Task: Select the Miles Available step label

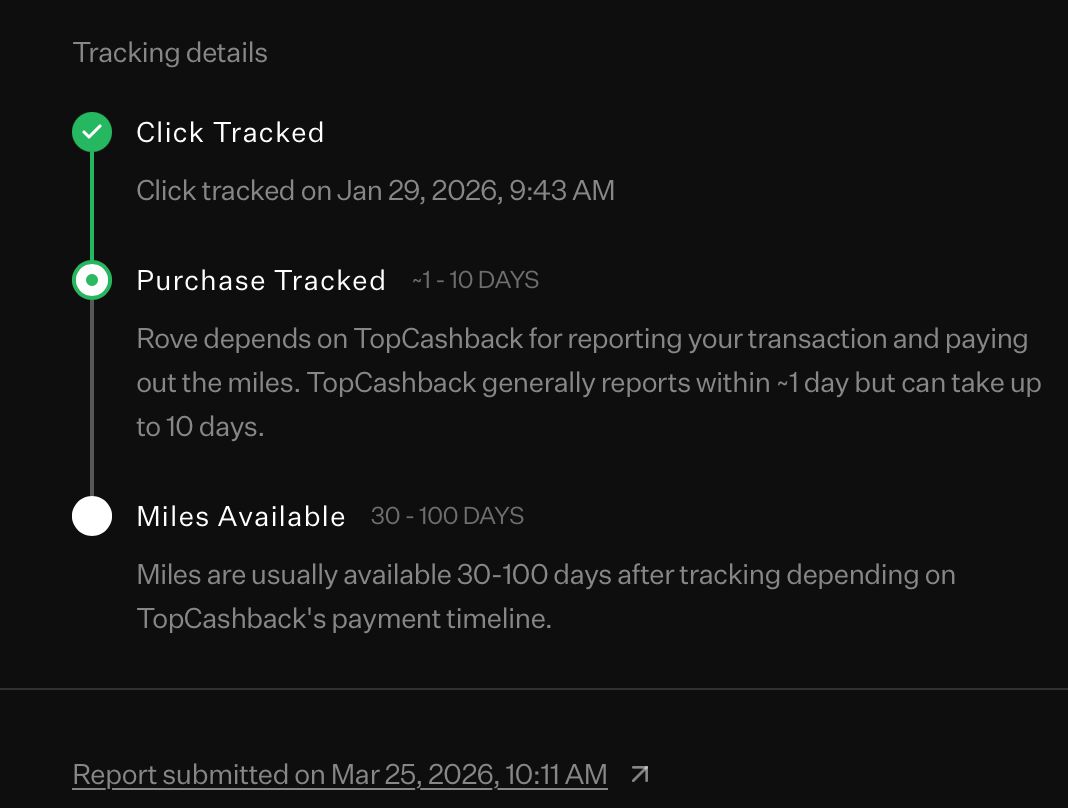Action: coord(240,516)
